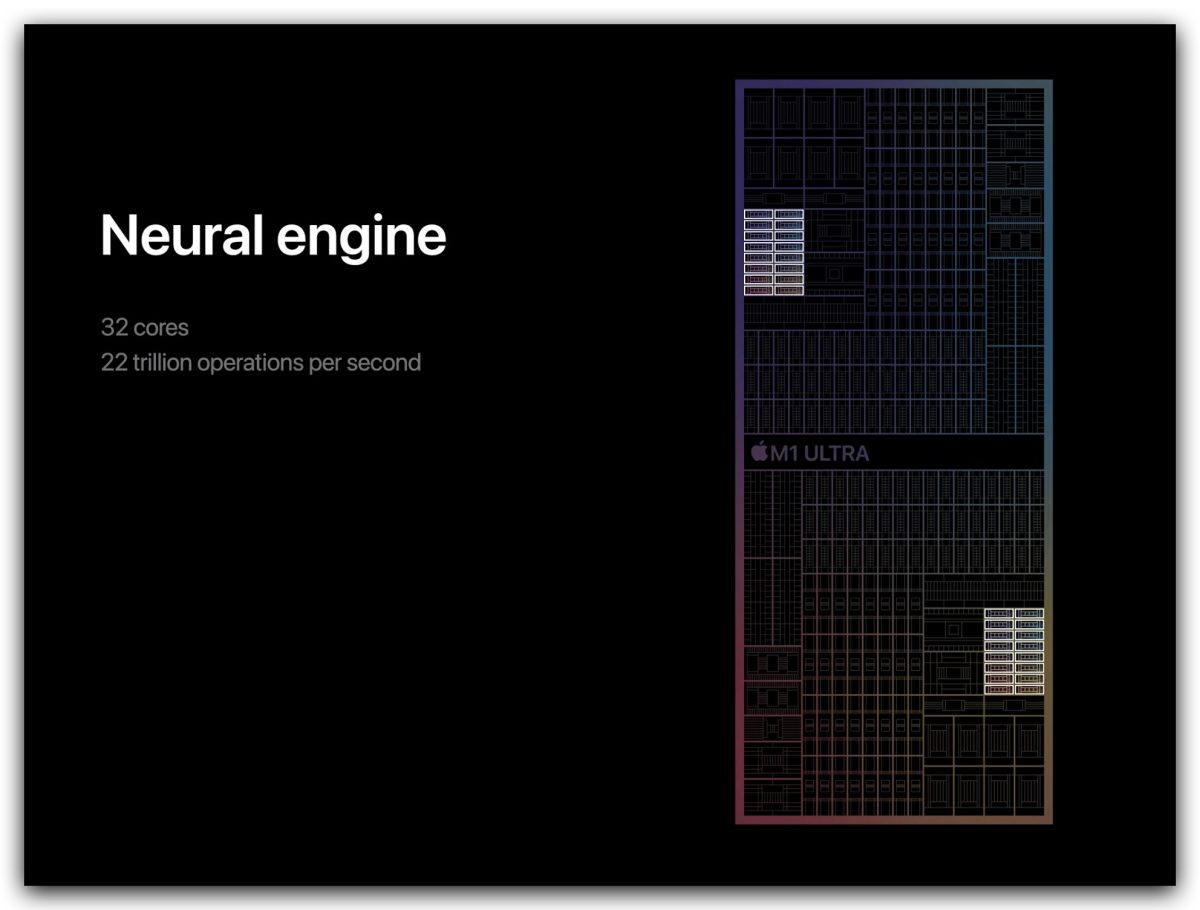Screen dimensions: 1200x910
Task: Click the number "32" in the specs
Action: (x=114, y=327)
